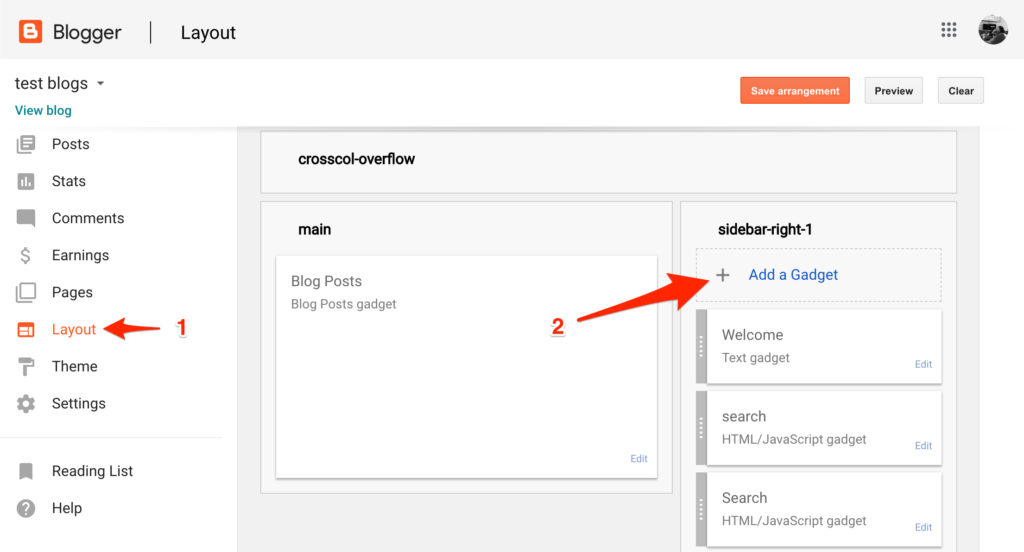The height and width of the screenshot is (552, 1024).
Task: Click the Layout page title in header
Action: click(x=208, y=33)
